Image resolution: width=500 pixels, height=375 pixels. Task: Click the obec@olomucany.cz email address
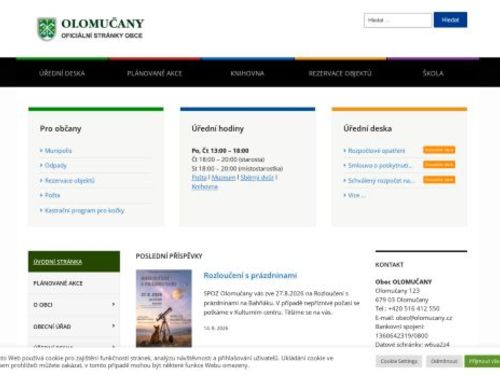point(424,318)
